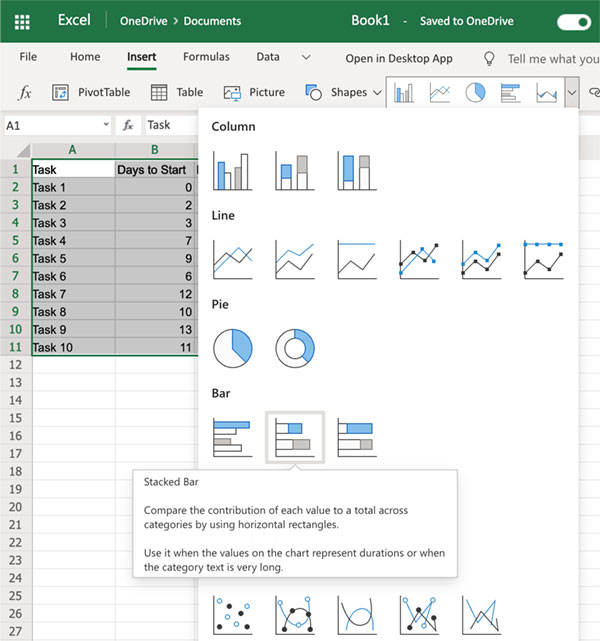
Task: Click the fx insert function button by formula bar
Action: [128, 125]
